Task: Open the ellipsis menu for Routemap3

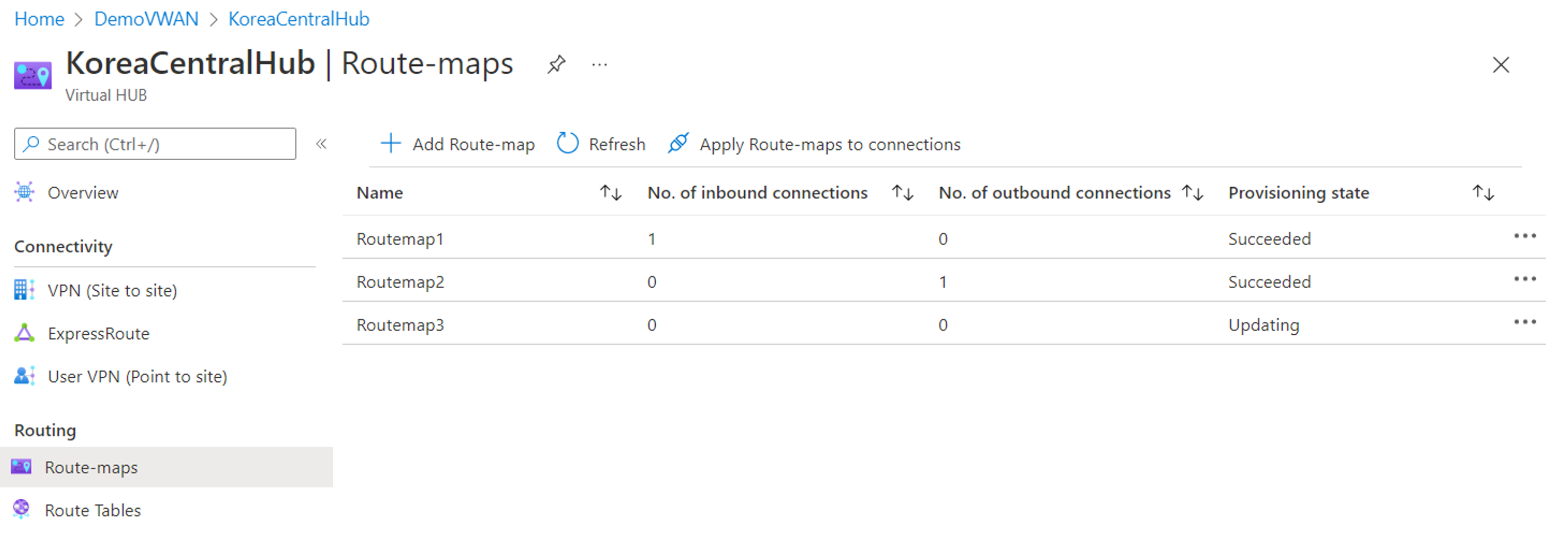Action: coord(1526,321)
